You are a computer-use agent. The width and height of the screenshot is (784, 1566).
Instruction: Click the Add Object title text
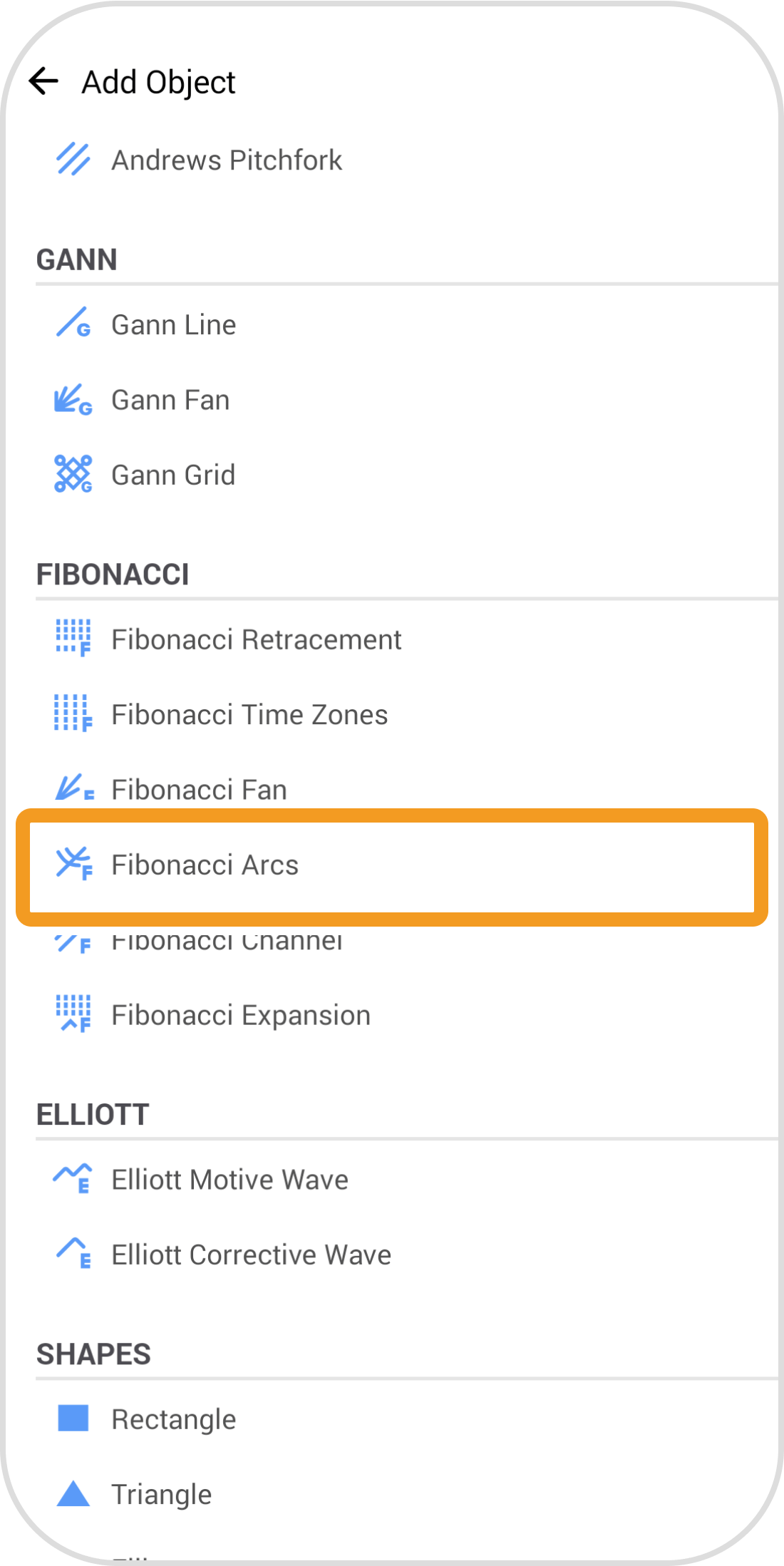pyautogui.click(x=158, y=82)
